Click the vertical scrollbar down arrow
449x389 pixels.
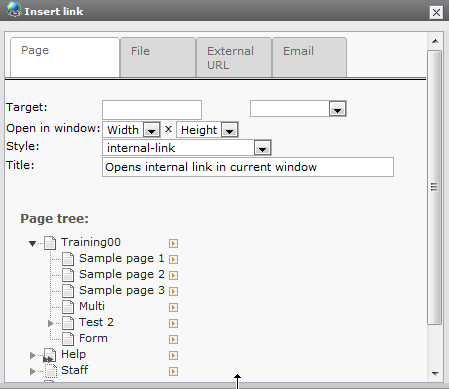pyautogui.click(x=435, y=373)
